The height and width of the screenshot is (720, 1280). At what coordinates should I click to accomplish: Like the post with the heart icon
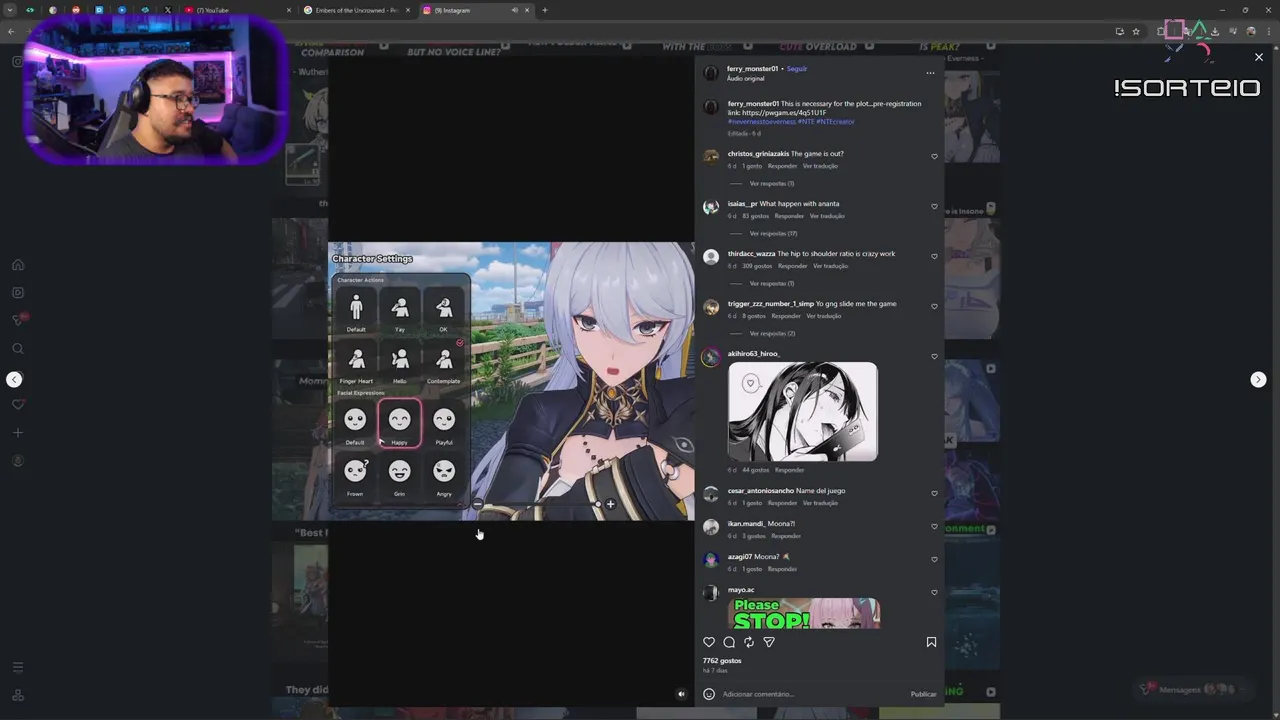pos(709,642)
